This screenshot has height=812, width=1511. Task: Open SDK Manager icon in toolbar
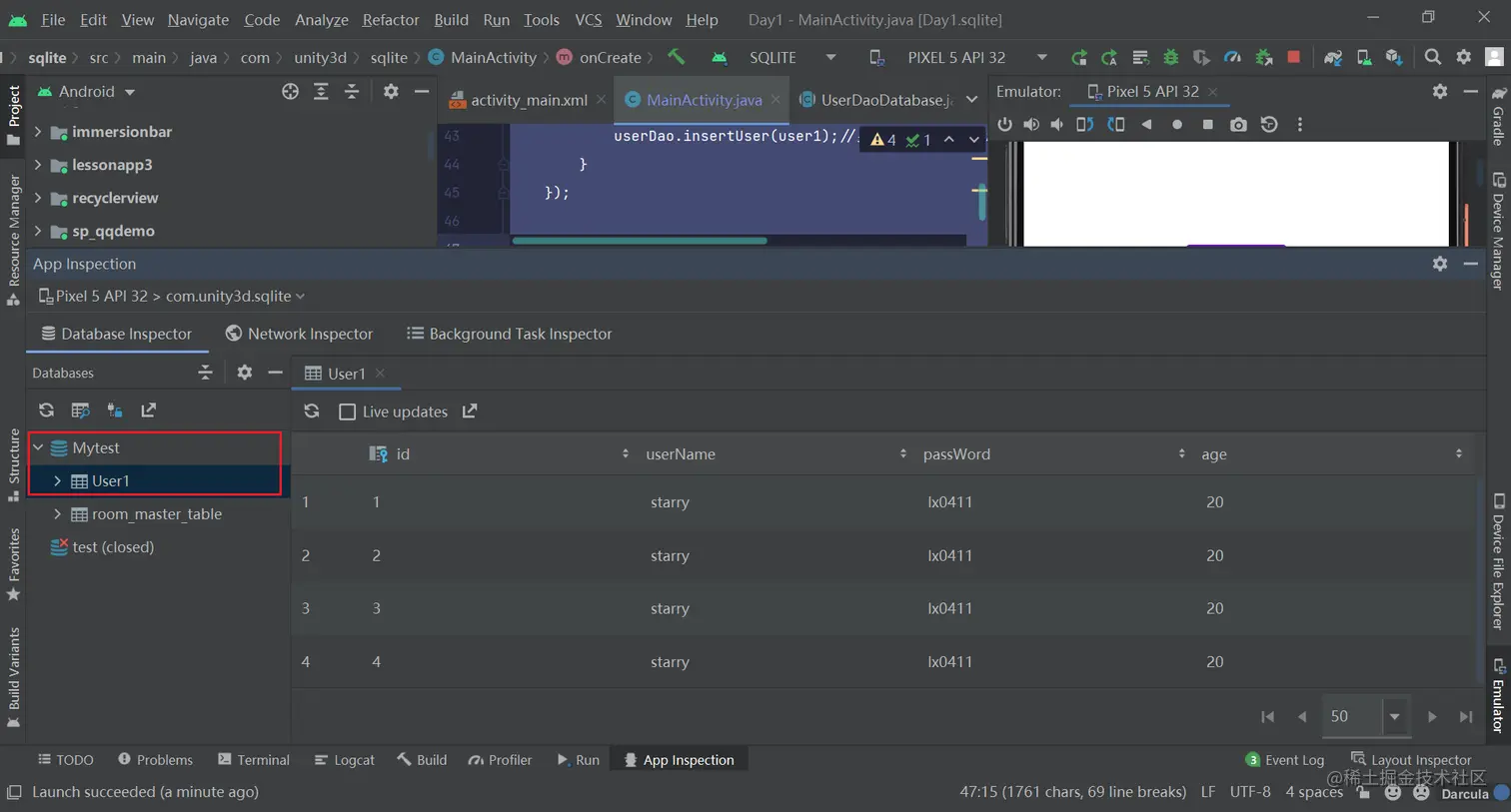(x=1394, y=58)
